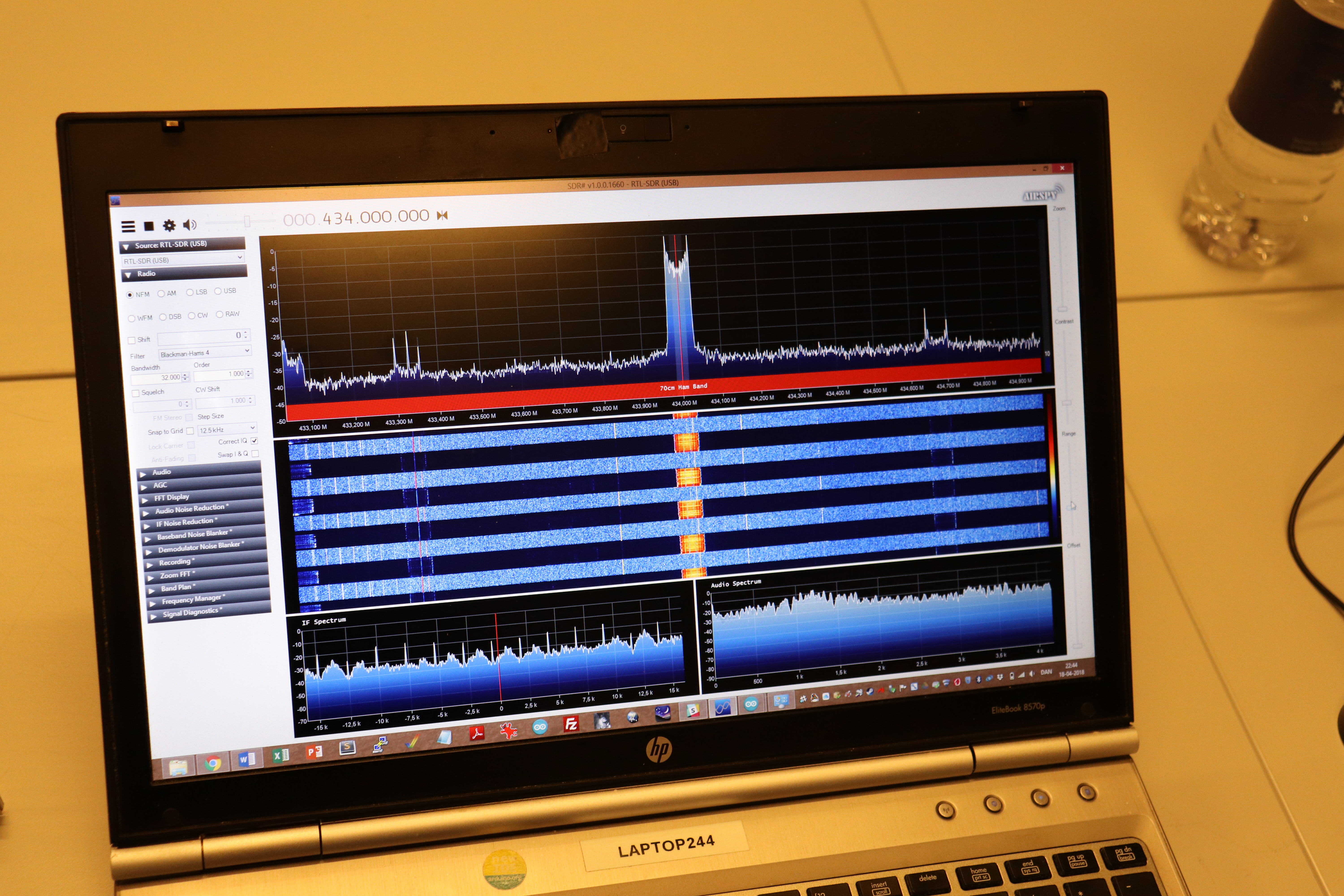Launch Google Chrome from the taskbar
Image resolution: width=1344 pixels, height=896 pixels.
coord(213,763)
